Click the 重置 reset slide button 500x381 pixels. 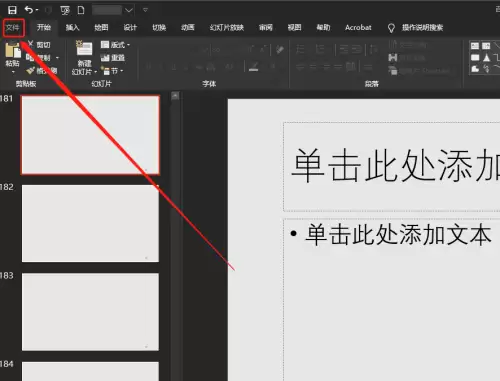click(113, 58)
